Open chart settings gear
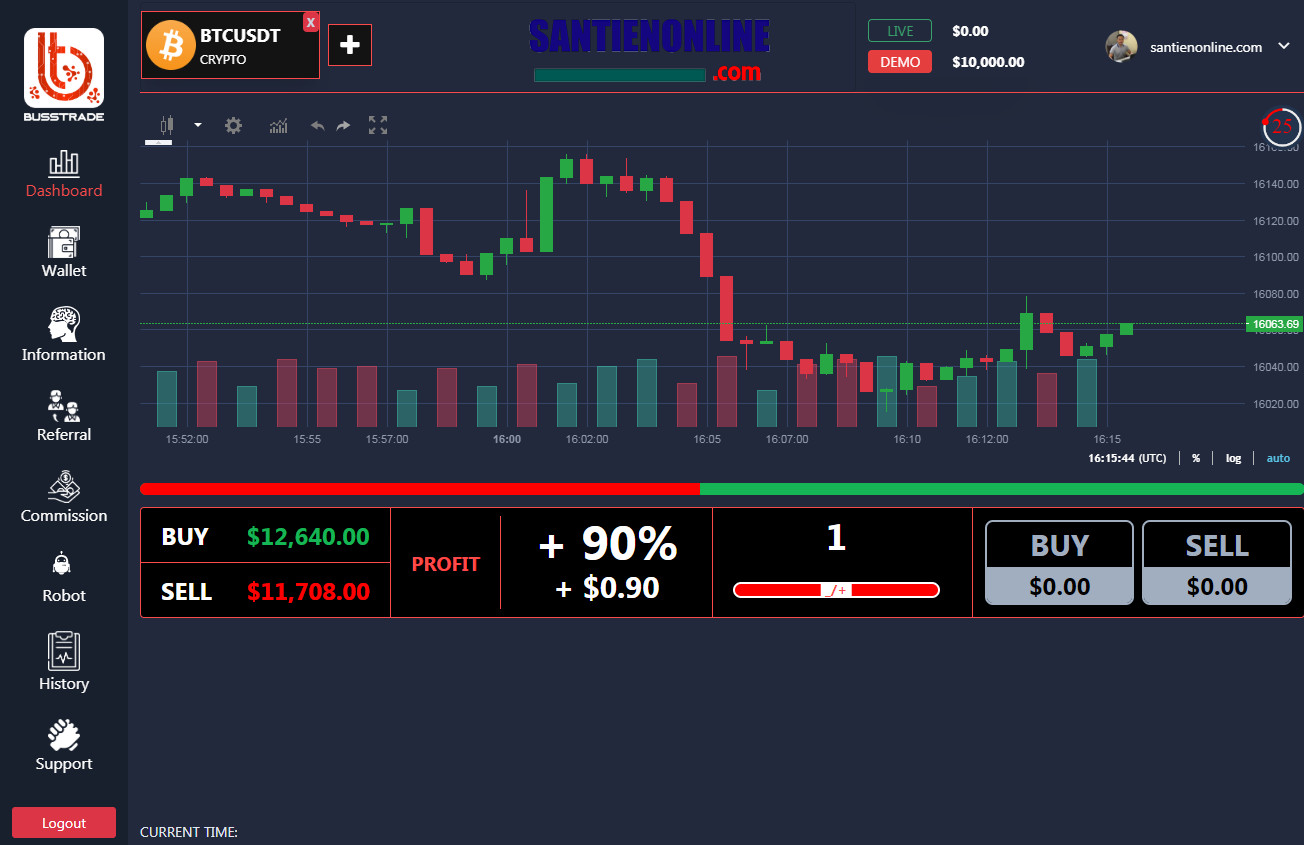 click(233, 125)
